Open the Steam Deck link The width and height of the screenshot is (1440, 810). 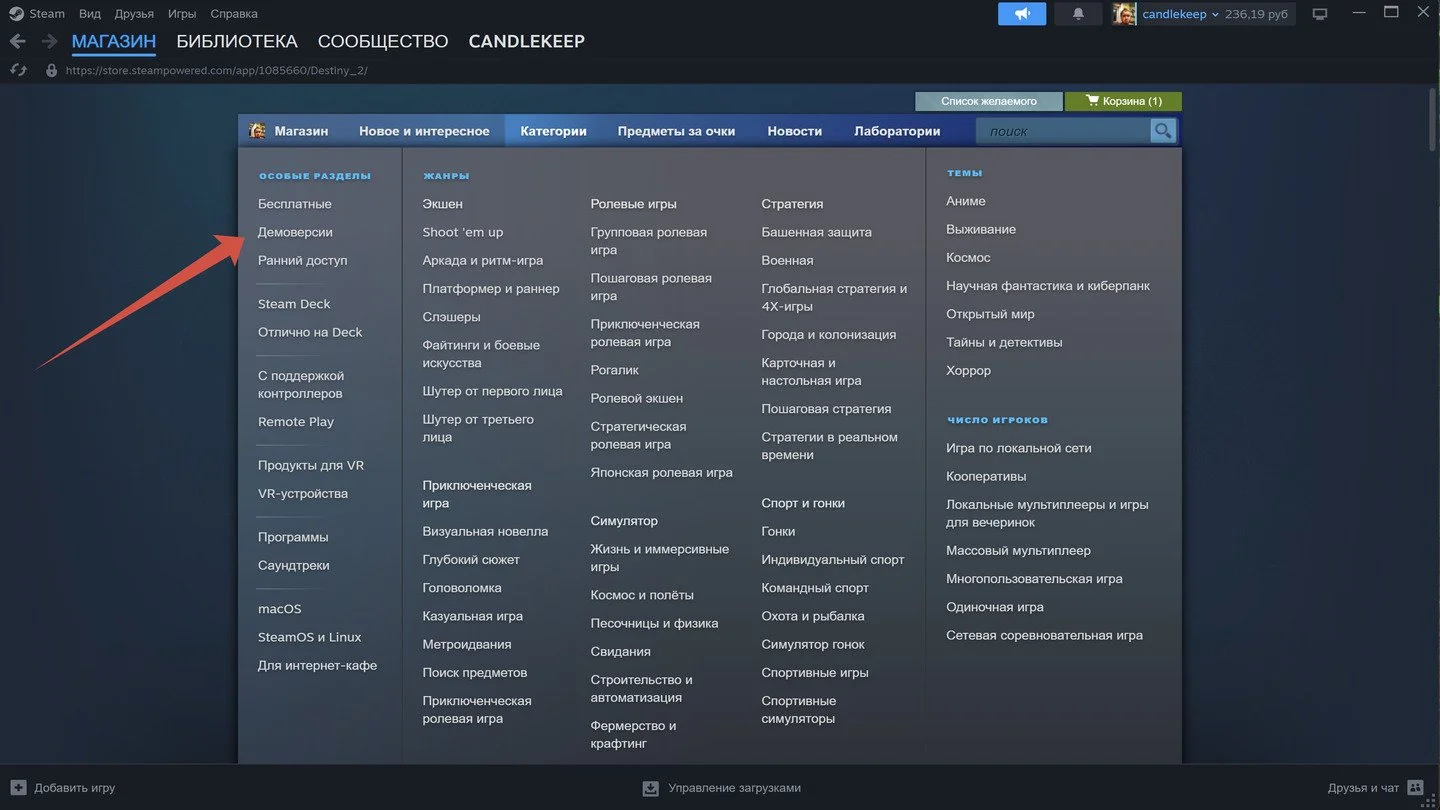(294, 304)
